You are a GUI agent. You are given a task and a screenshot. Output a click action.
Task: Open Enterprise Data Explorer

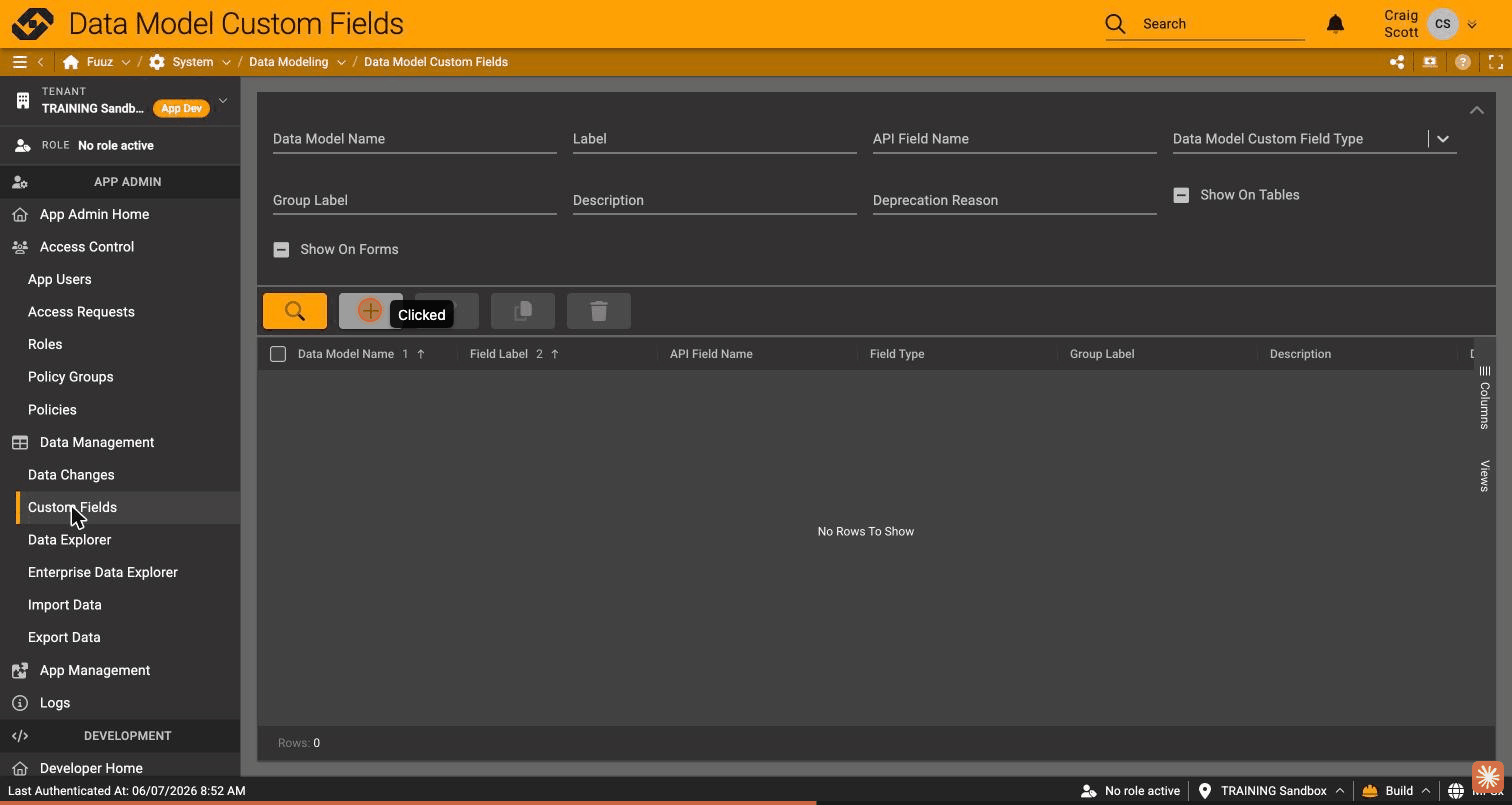103,572
